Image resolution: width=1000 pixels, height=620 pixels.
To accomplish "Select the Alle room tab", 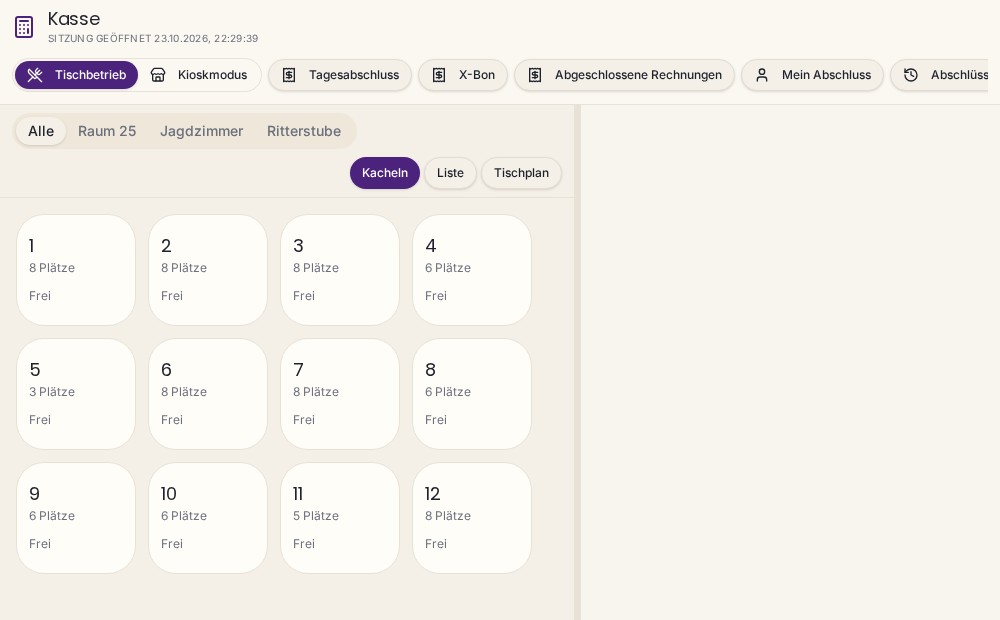I will point(41,131).
